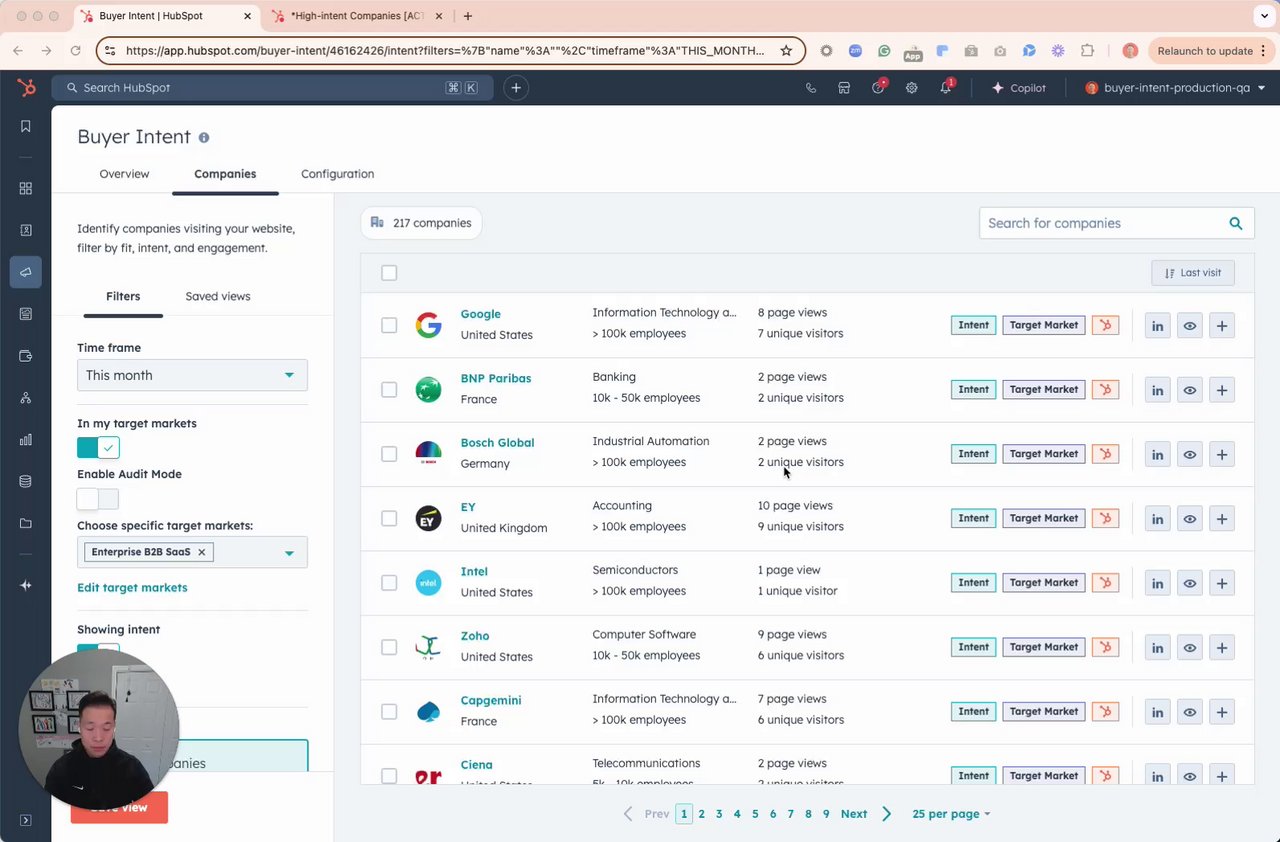Switch to the Configuration tab

pos(337,174)
